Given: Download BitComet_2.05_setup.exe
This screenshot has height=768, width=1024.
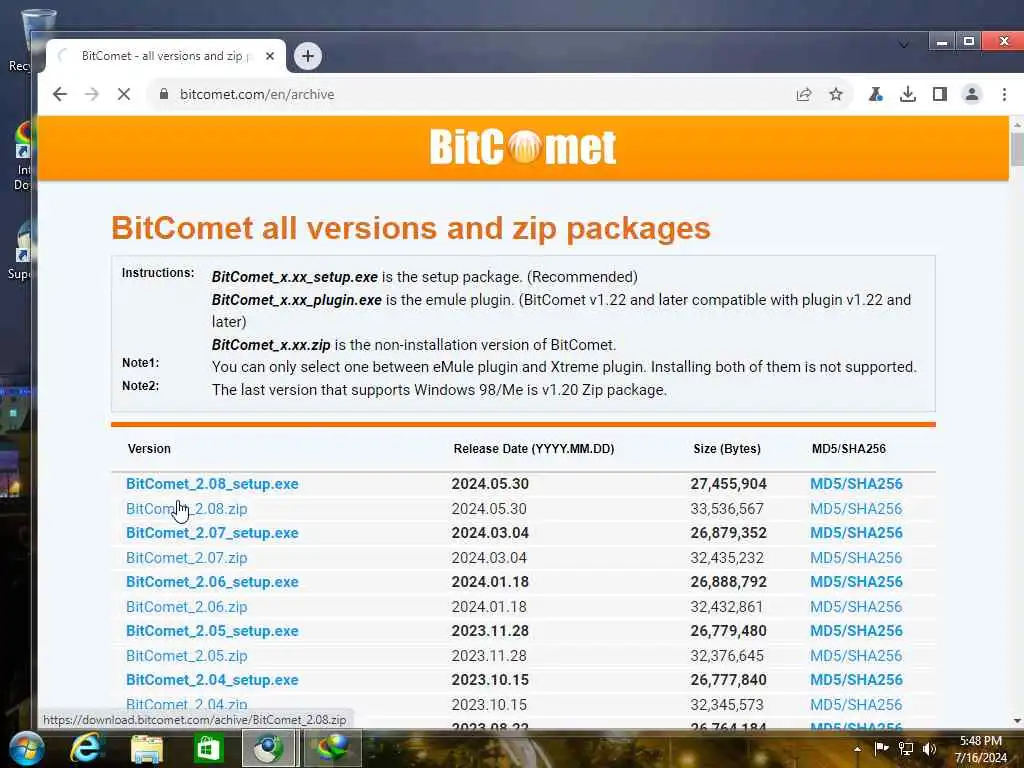Looking at the screenshot, I should point(212,631).
